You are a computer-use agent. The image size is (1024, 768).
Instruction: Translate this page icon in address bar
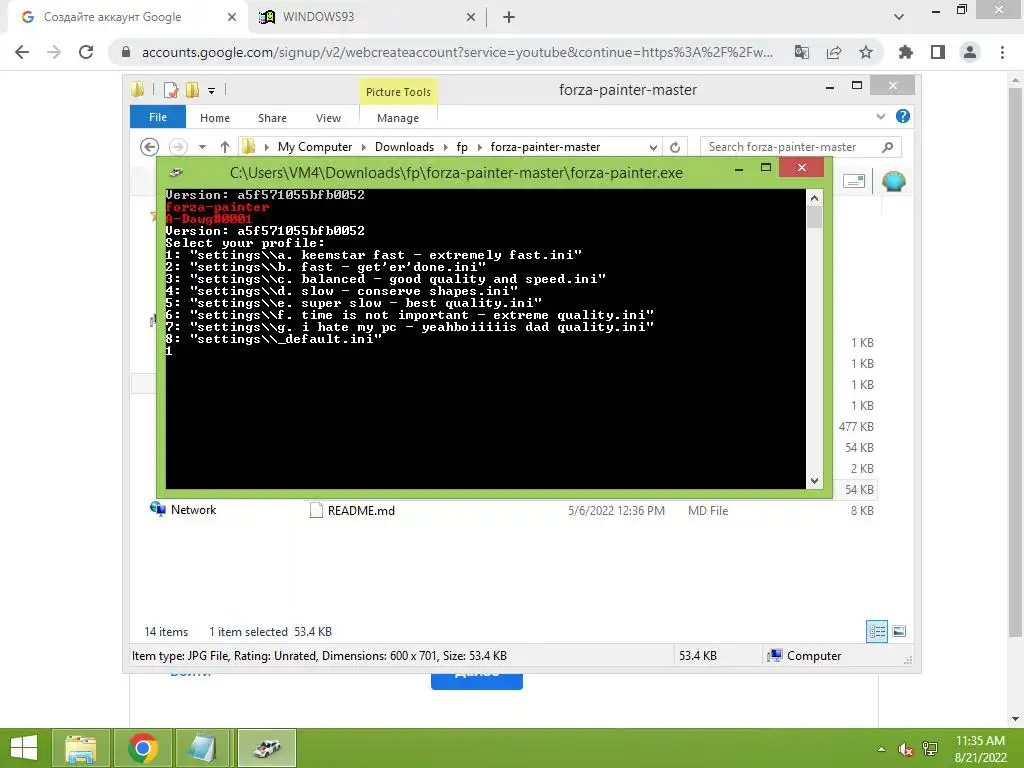802,52
